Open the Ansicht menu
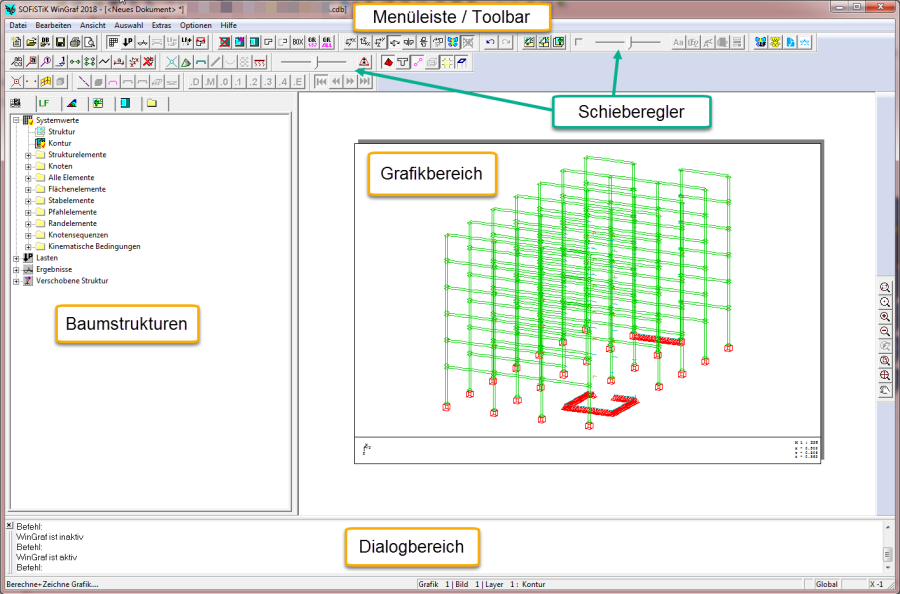Screen dimensions: 900x594 (92, 24)
